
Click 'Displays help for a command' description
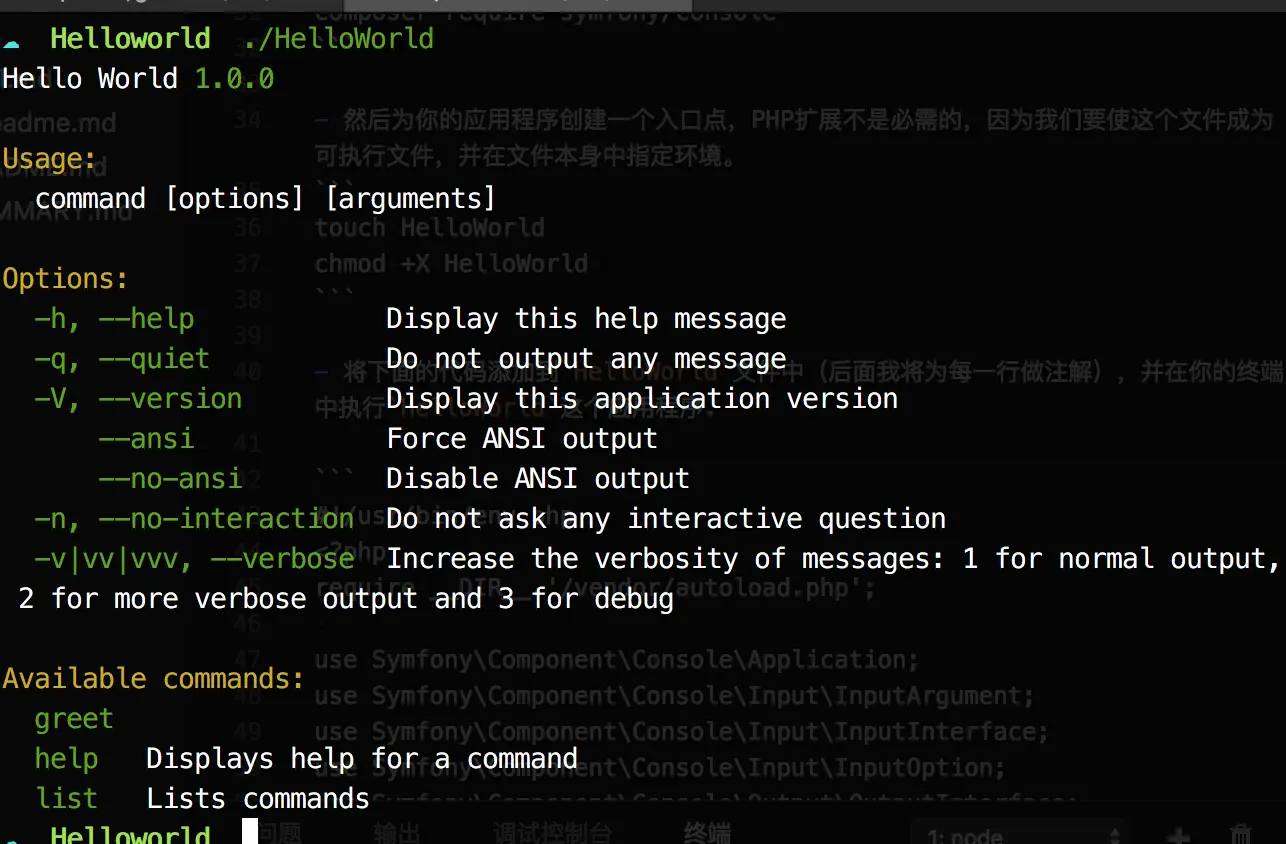(362, 759)
